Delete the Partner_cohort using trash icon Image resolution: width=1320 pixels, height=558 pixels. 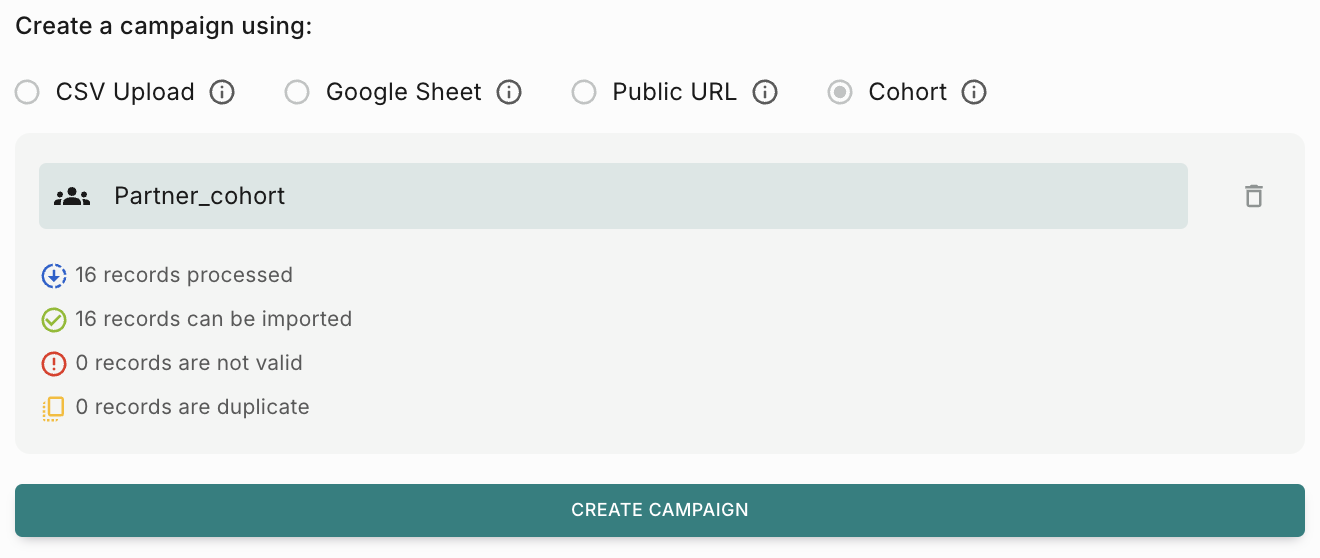1254,196
